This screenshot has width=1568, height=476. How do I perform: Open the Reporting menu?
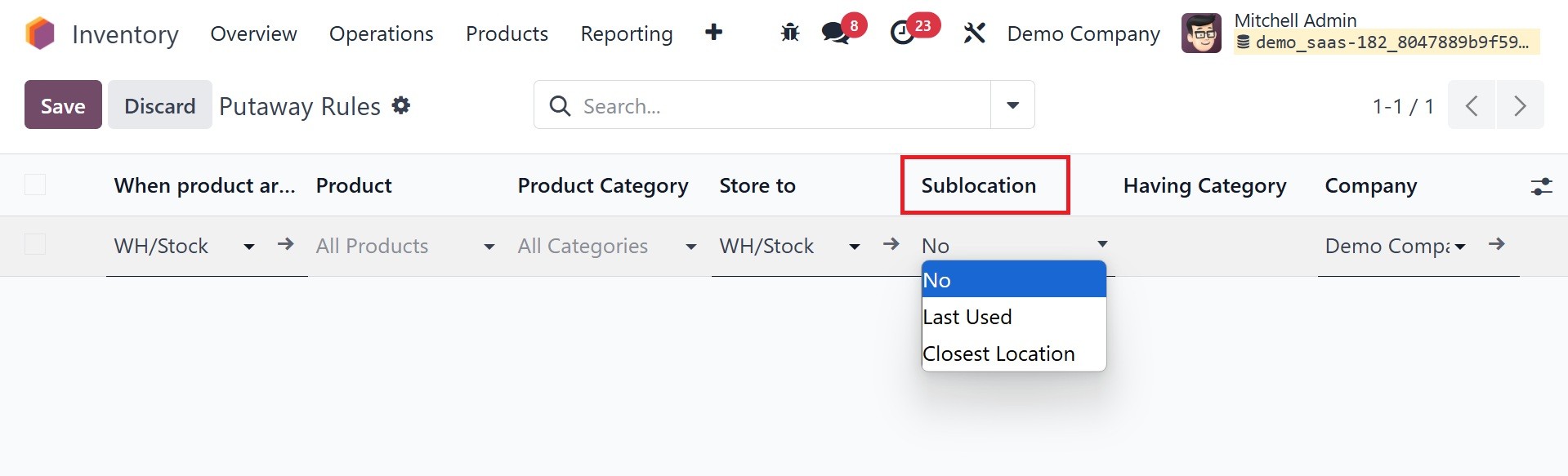(x=626, y=33)
